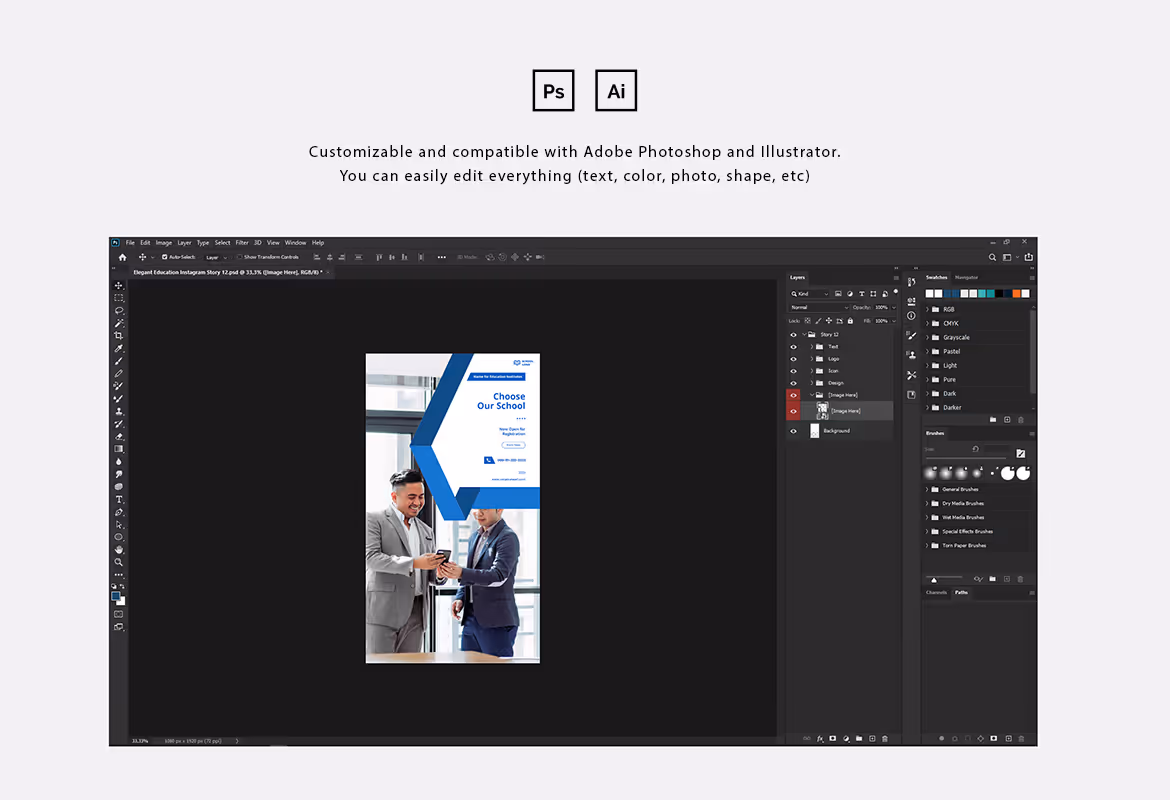Pick the black swatch in Swatches
The image size is (1170, 800).
pos(999,294)
